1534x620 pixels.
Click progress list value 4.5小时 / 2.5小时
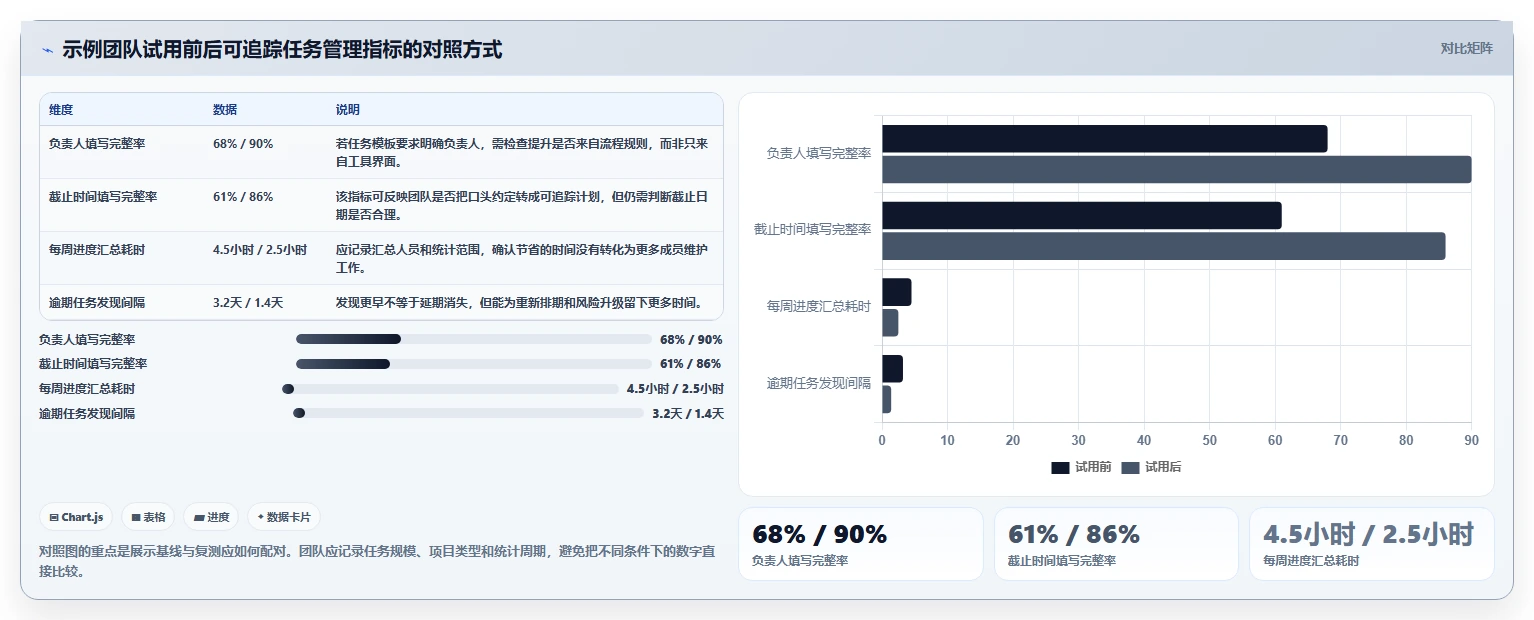(x=675, y=389)
